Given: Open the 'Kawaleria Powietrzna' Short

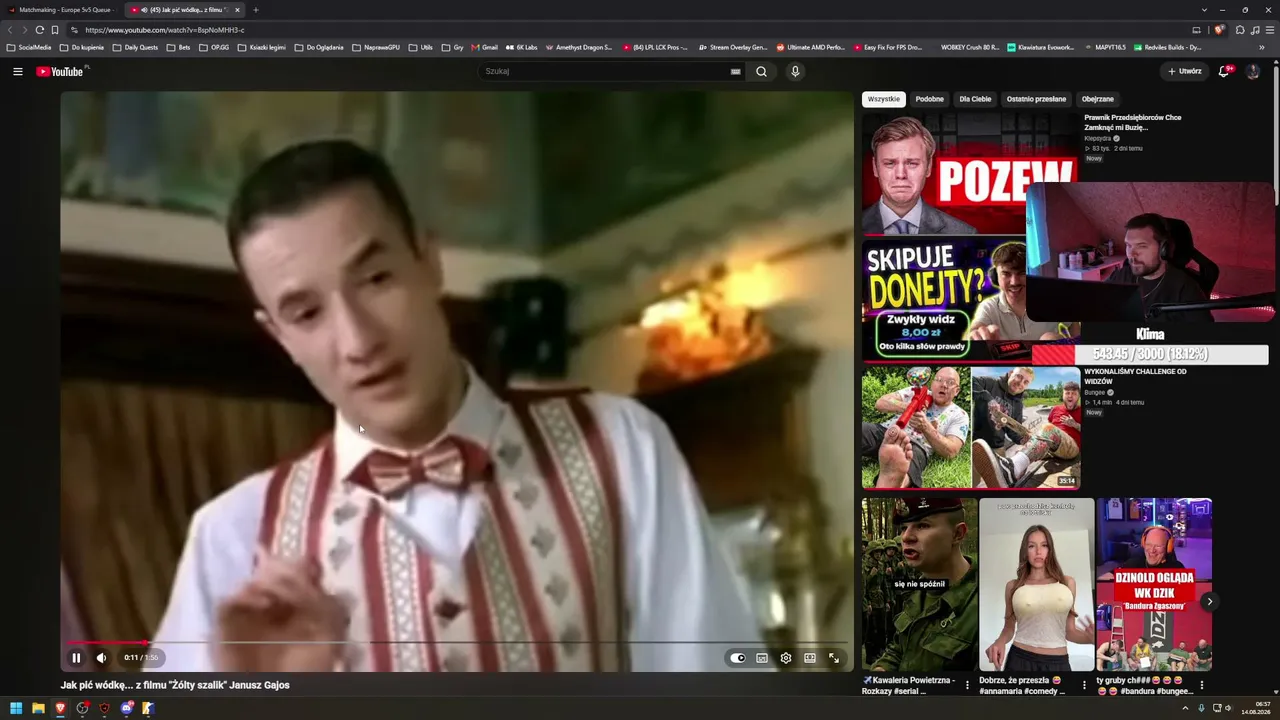Looking at the screenshot, I should coord(920,584).
